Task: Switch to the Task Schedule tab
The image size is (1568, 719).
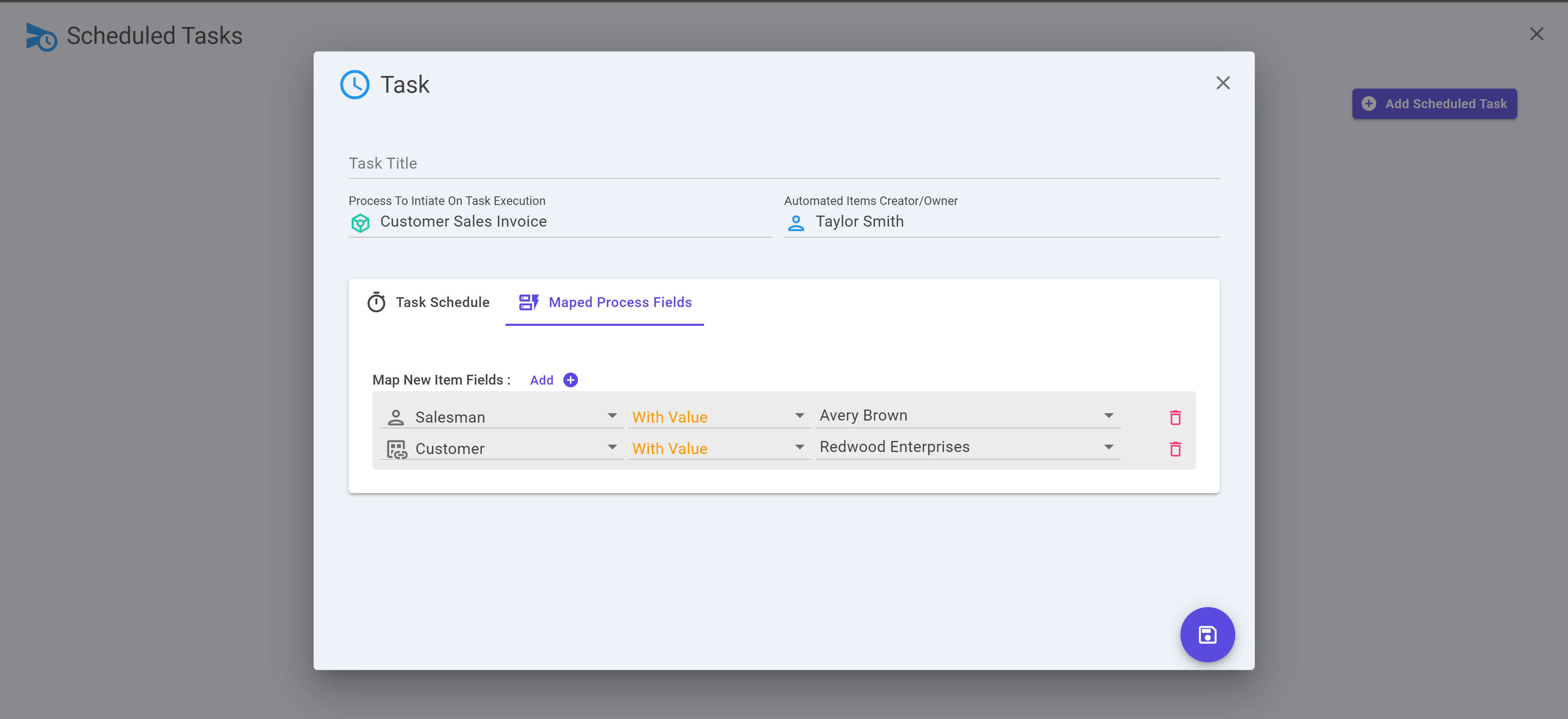Action: [x=428, y=303]
